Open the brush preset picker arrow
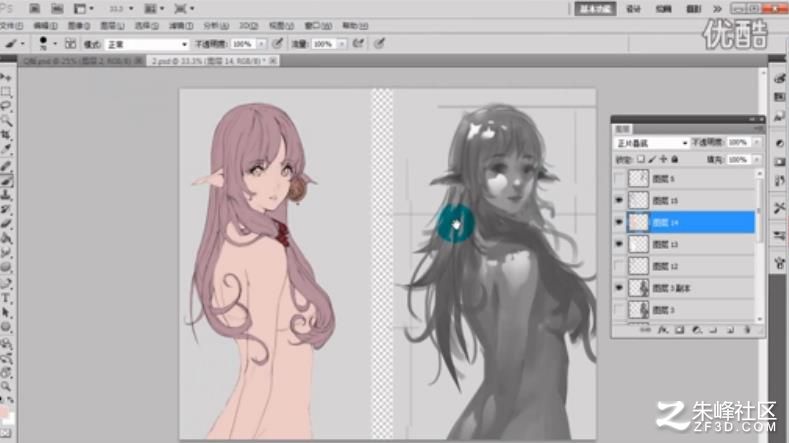Image resolution: width=789 pixels, height=443 pixels. [x=55, y=44]
